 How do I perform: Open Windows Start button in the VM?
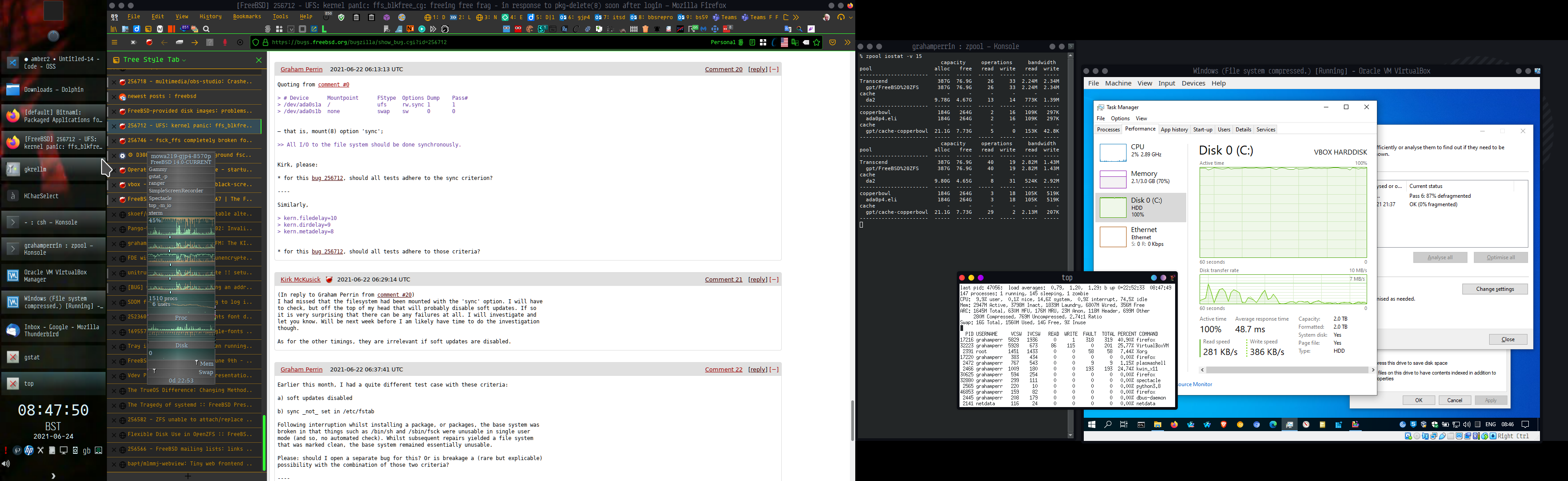[x=1092, y=424]
